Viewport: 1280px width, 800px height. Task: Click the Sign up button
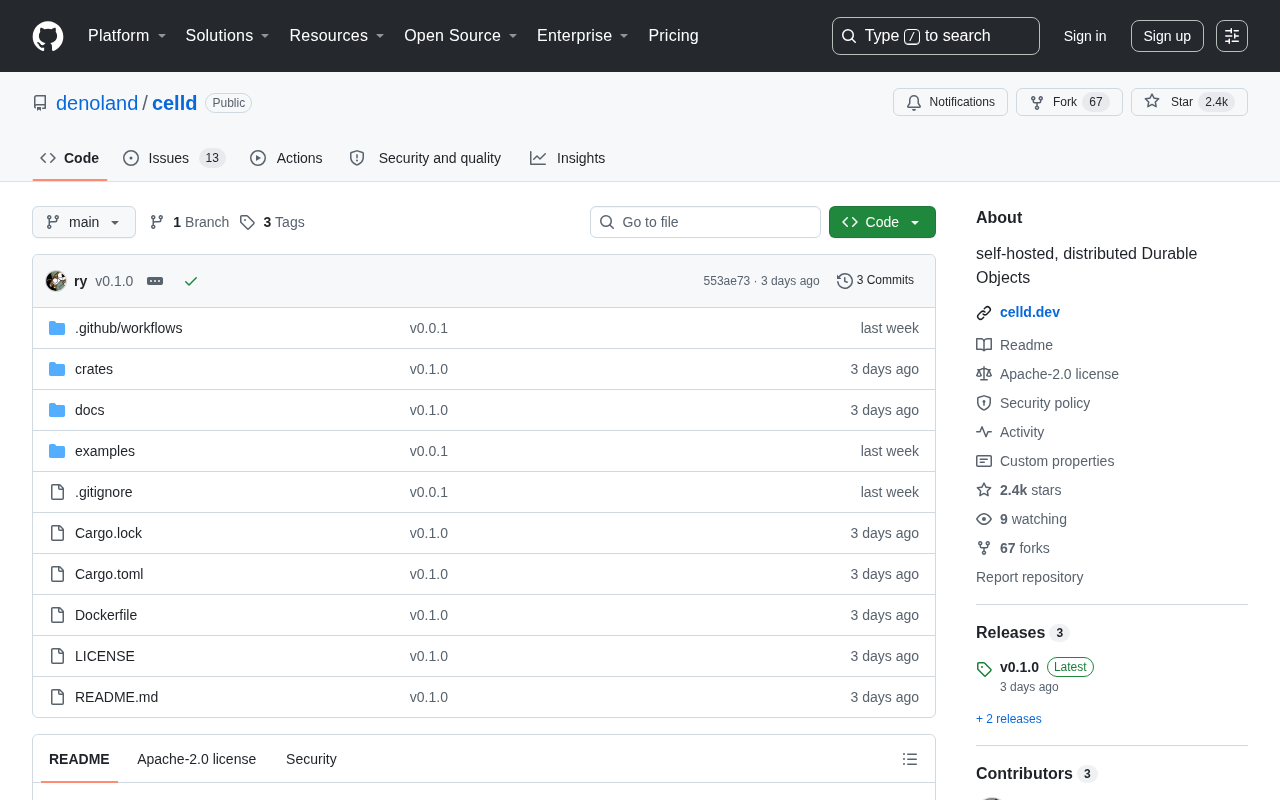1167,36
